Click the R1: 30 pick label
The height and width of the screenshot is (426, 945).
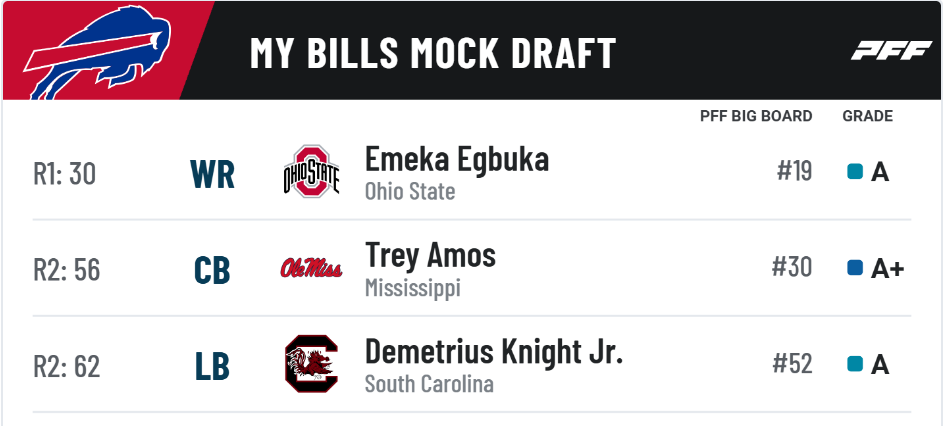64,174
